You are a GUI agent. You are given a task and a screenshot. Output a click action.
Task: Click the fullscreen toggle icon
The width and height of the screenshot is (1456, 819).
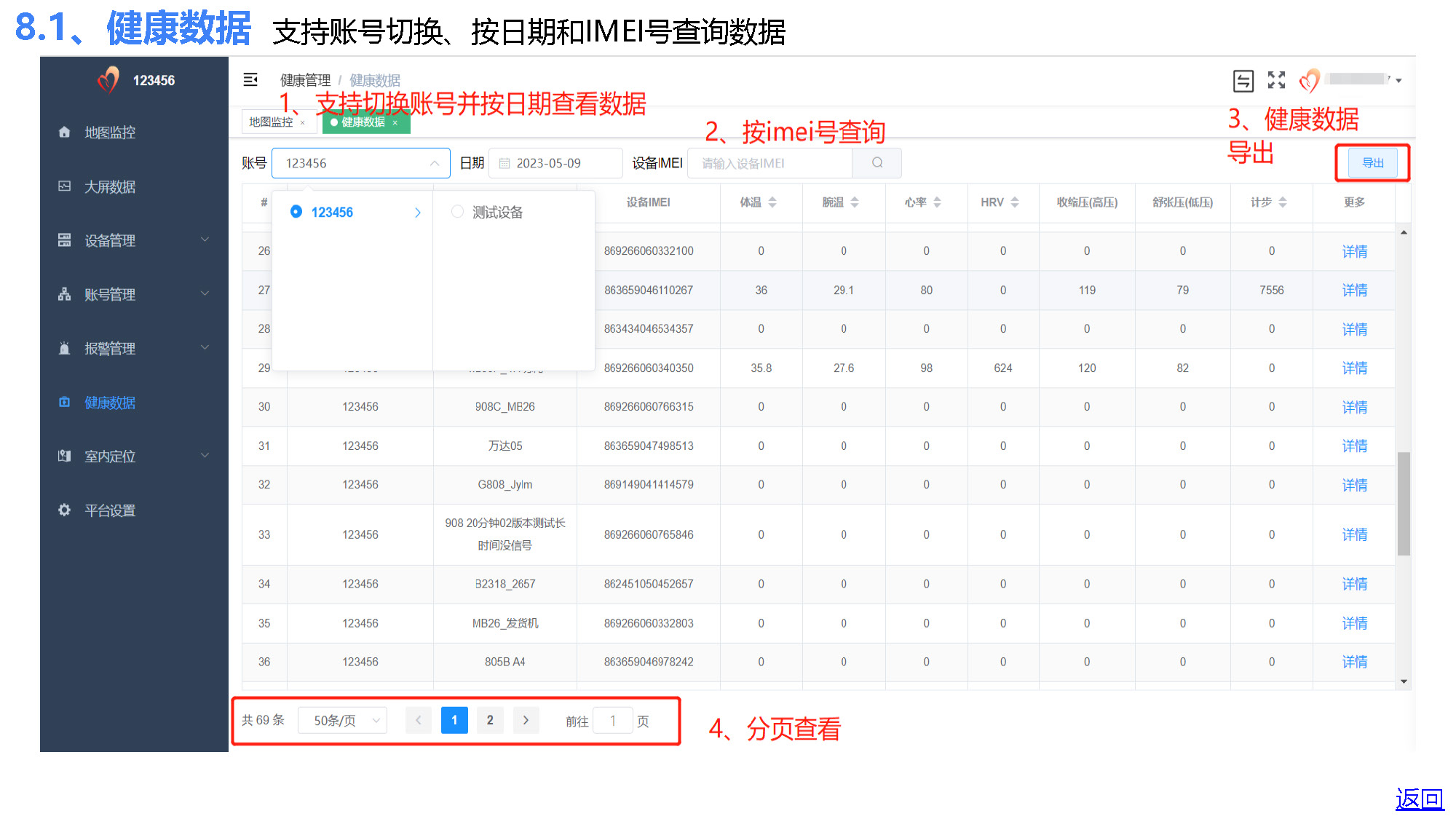[1276, 80]
